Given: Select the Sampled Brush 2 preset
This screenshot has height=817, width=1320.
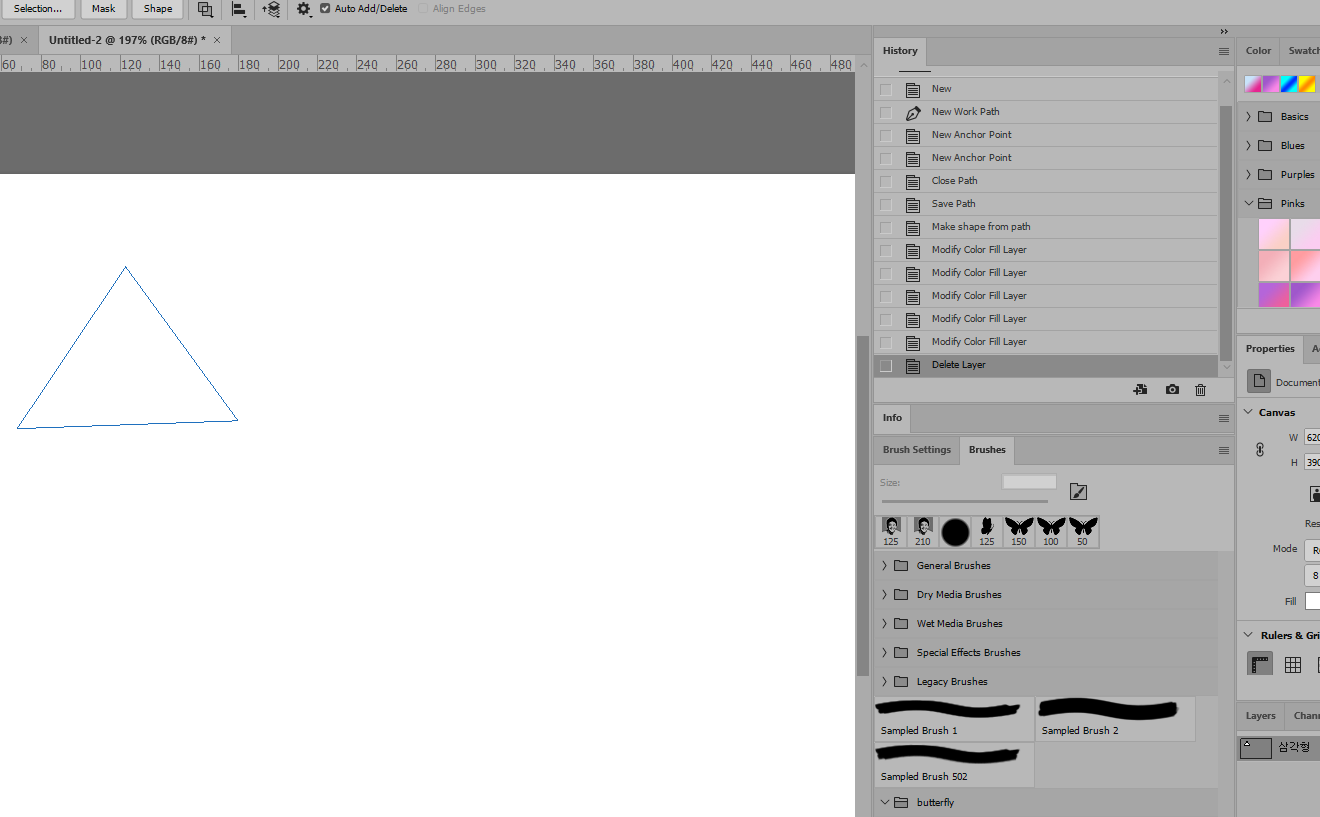Looking at the screenshot, I should pyautogui.click(x=1115, y=719).
